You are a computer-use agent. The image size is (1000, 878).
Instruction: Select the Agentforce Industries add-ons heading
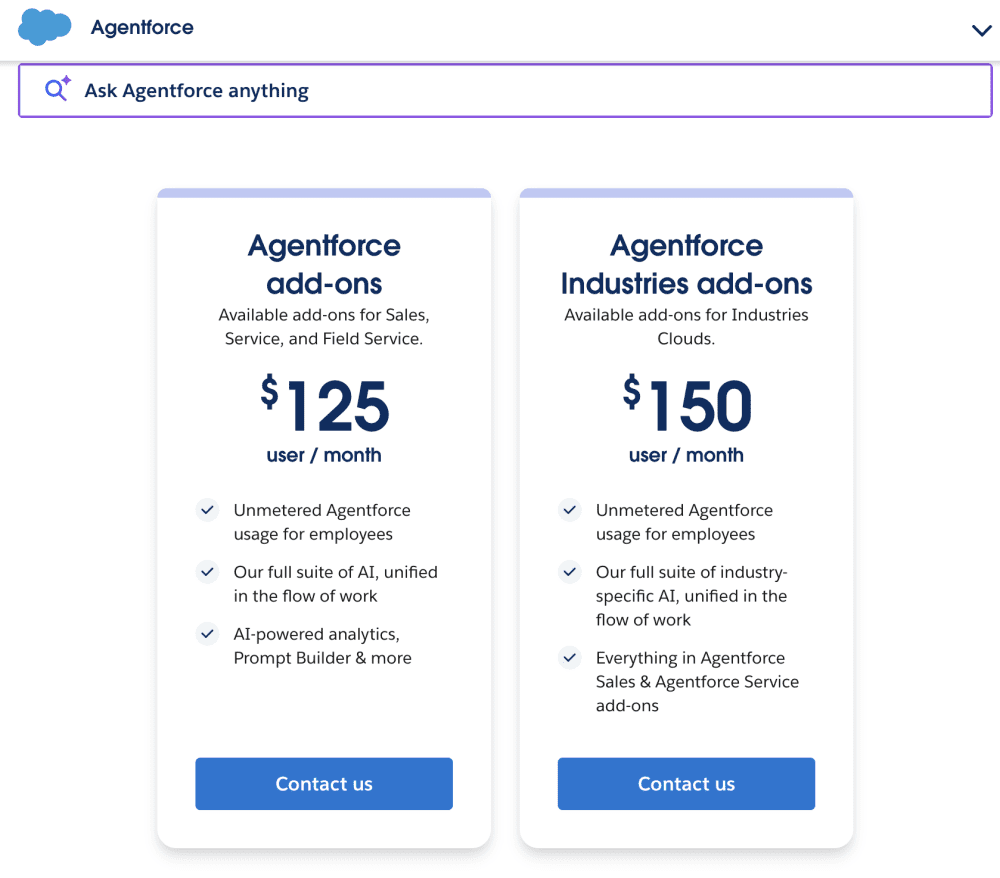(x=686, y=264)
